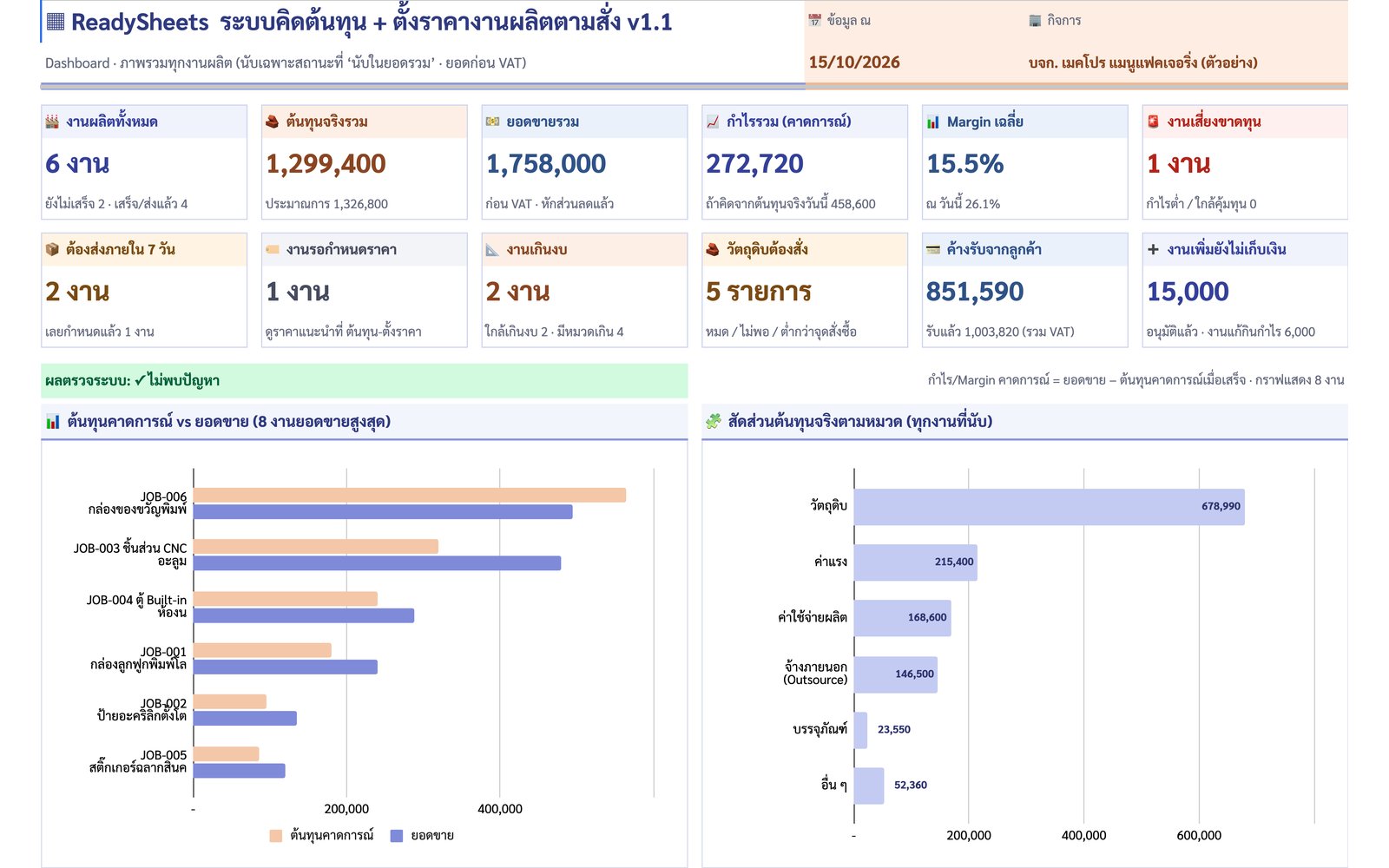Select the date value 15/10/2026
Image resolution: width=1389 pixels, height=868 pixels.
[x=854, y=62]
